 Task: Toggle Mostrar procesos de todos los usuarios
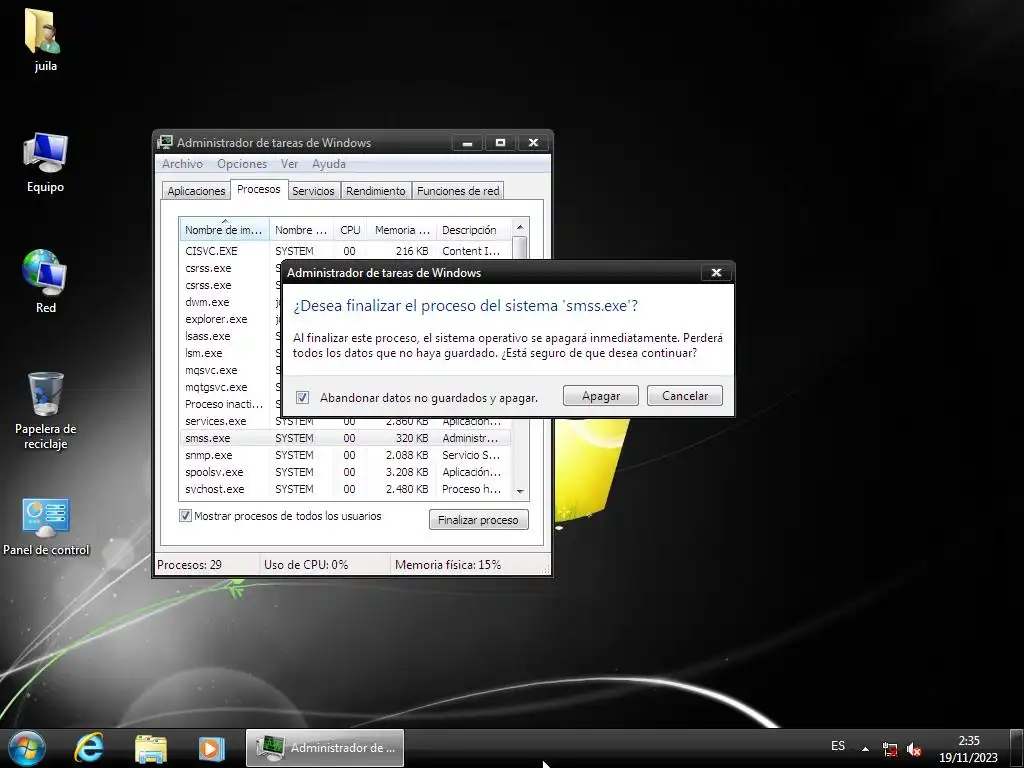185,516
